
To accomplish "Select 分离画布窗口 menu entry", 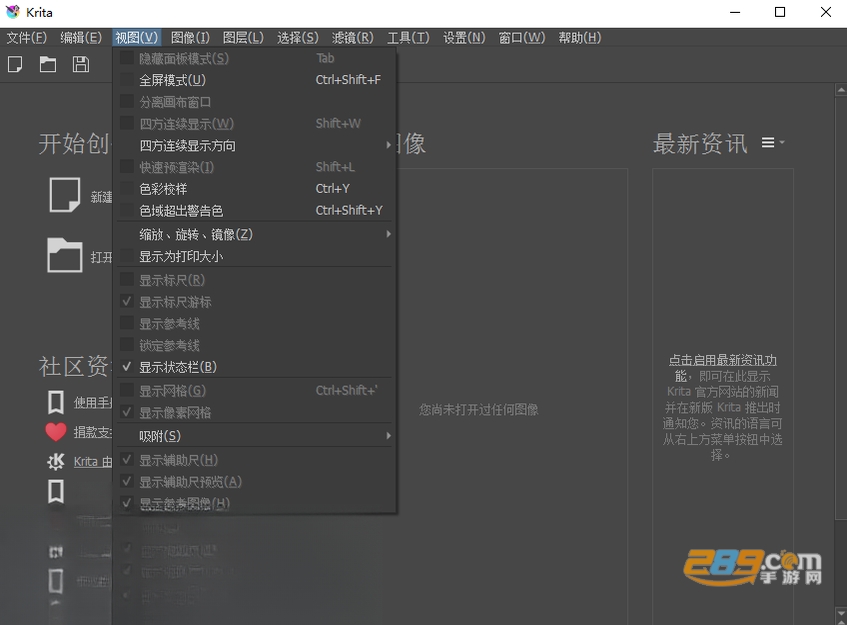I will tap(255, 102).
